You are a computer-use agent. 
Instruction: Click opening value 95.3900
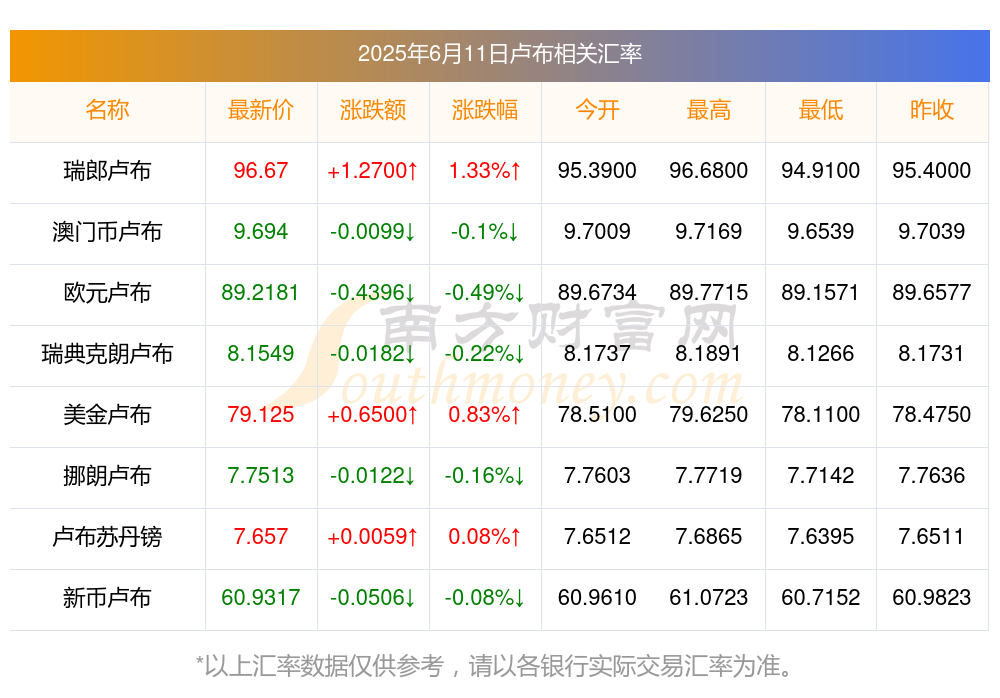[x=597, y=171]
